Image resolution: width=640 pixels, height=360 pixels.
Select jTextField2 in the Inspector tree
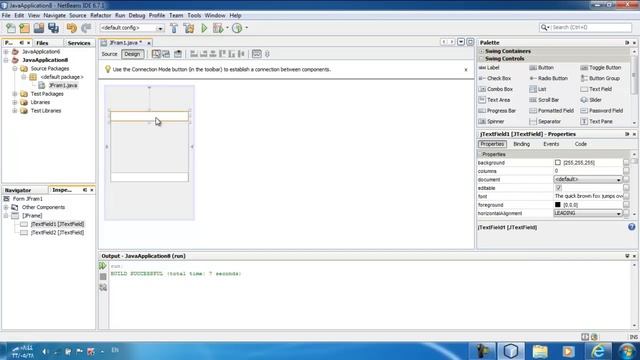click(x=57, y=233)
